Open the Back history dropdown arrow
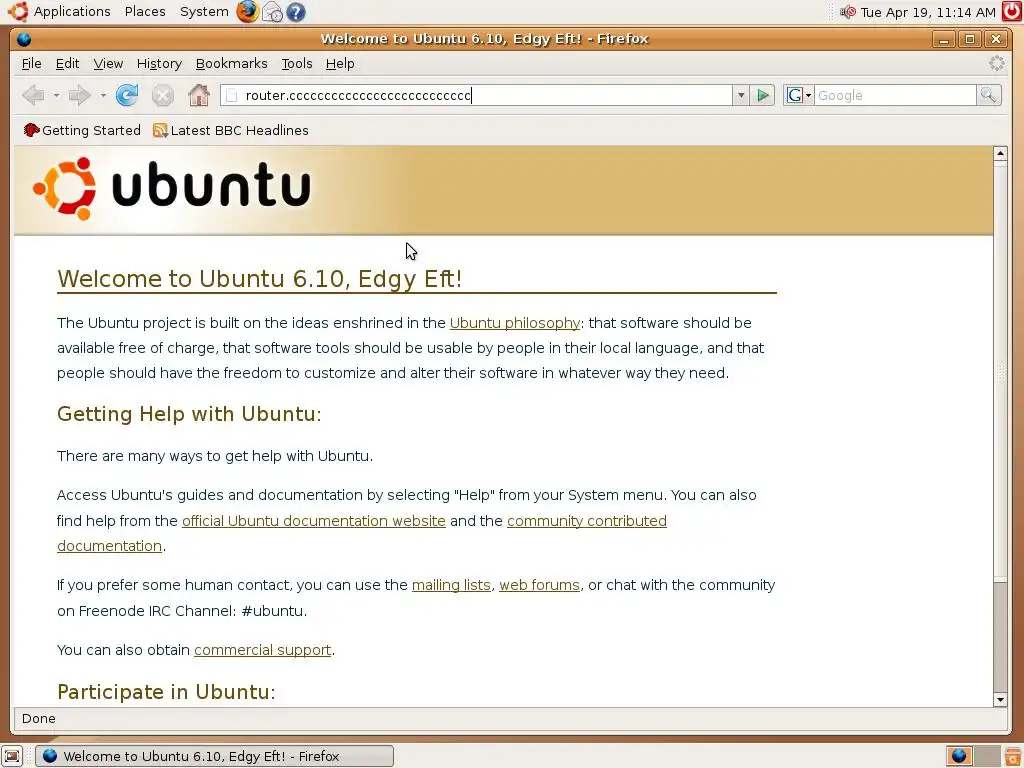The image size is (1024, 768). [56, 95]
